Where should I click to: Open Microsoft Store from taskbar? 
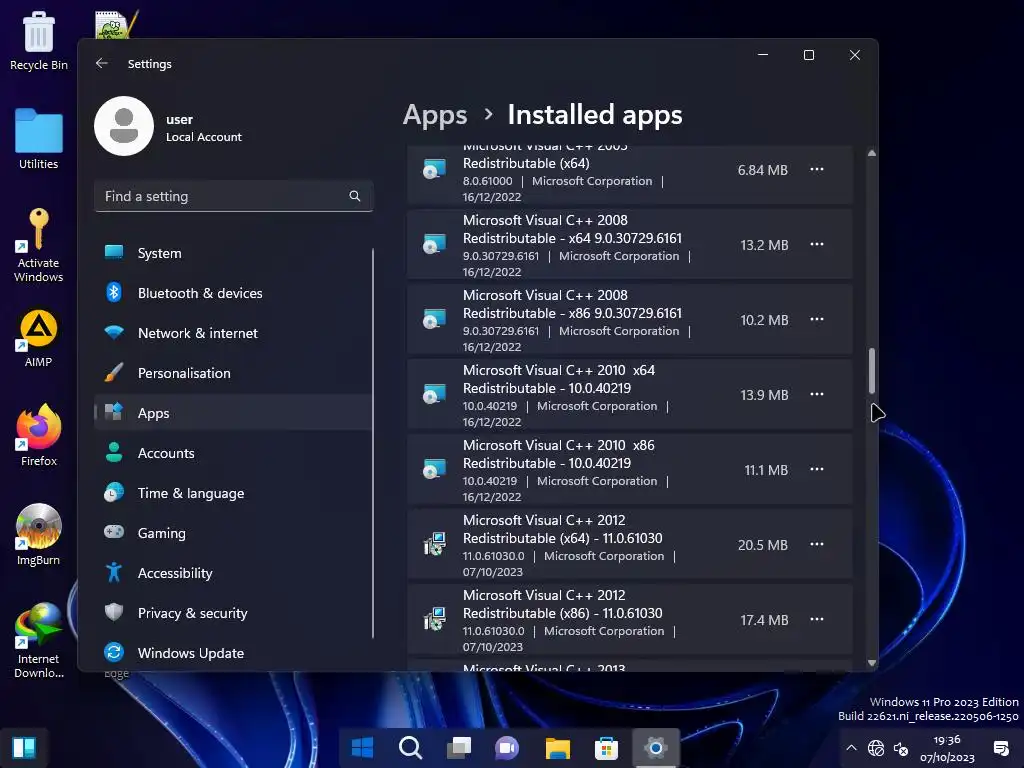click(x=606, y=747)
